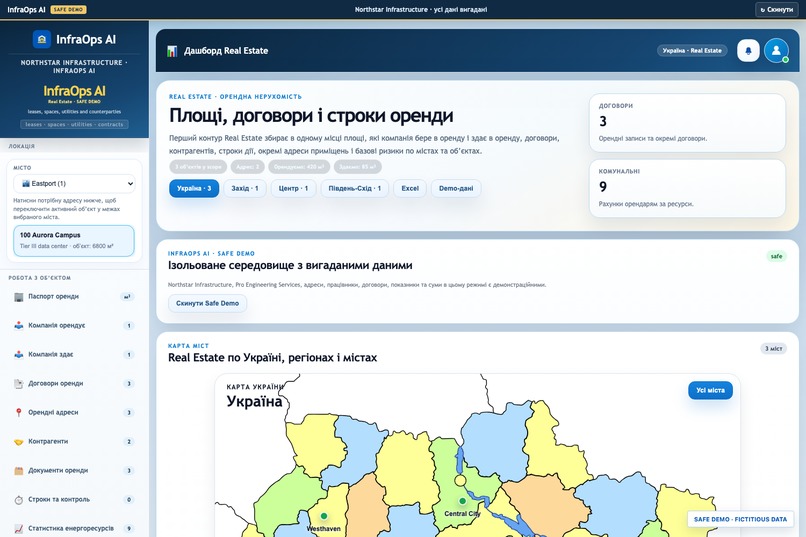The width and height of the screenshot is (806, 537).
Task: Select the Україна · 3 filter tab
Action: point(194,188)
